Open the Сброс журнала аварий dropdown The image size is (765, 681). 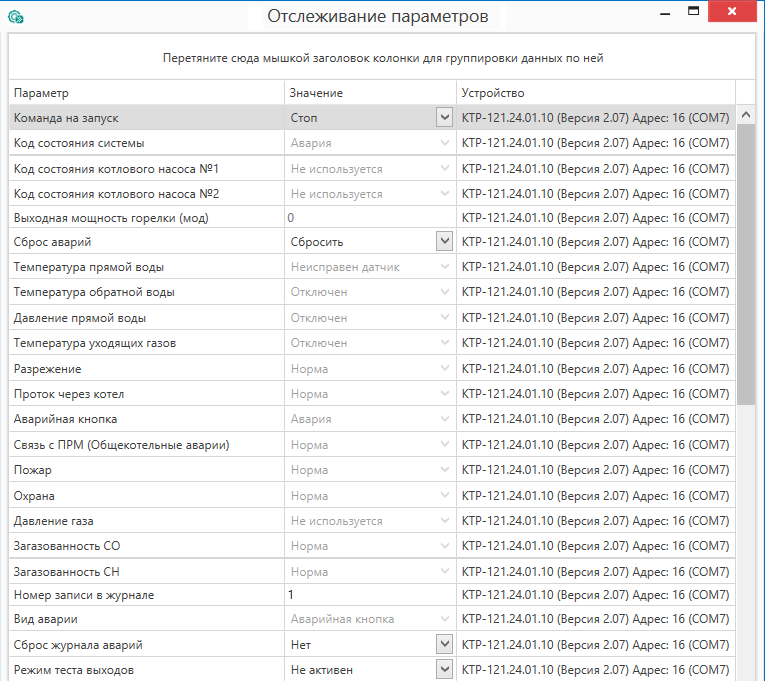pos(444,645)
